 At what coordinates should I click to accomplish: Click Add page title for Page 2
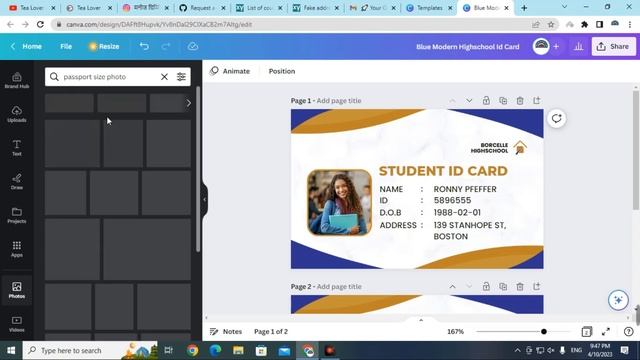click(339, 287)
